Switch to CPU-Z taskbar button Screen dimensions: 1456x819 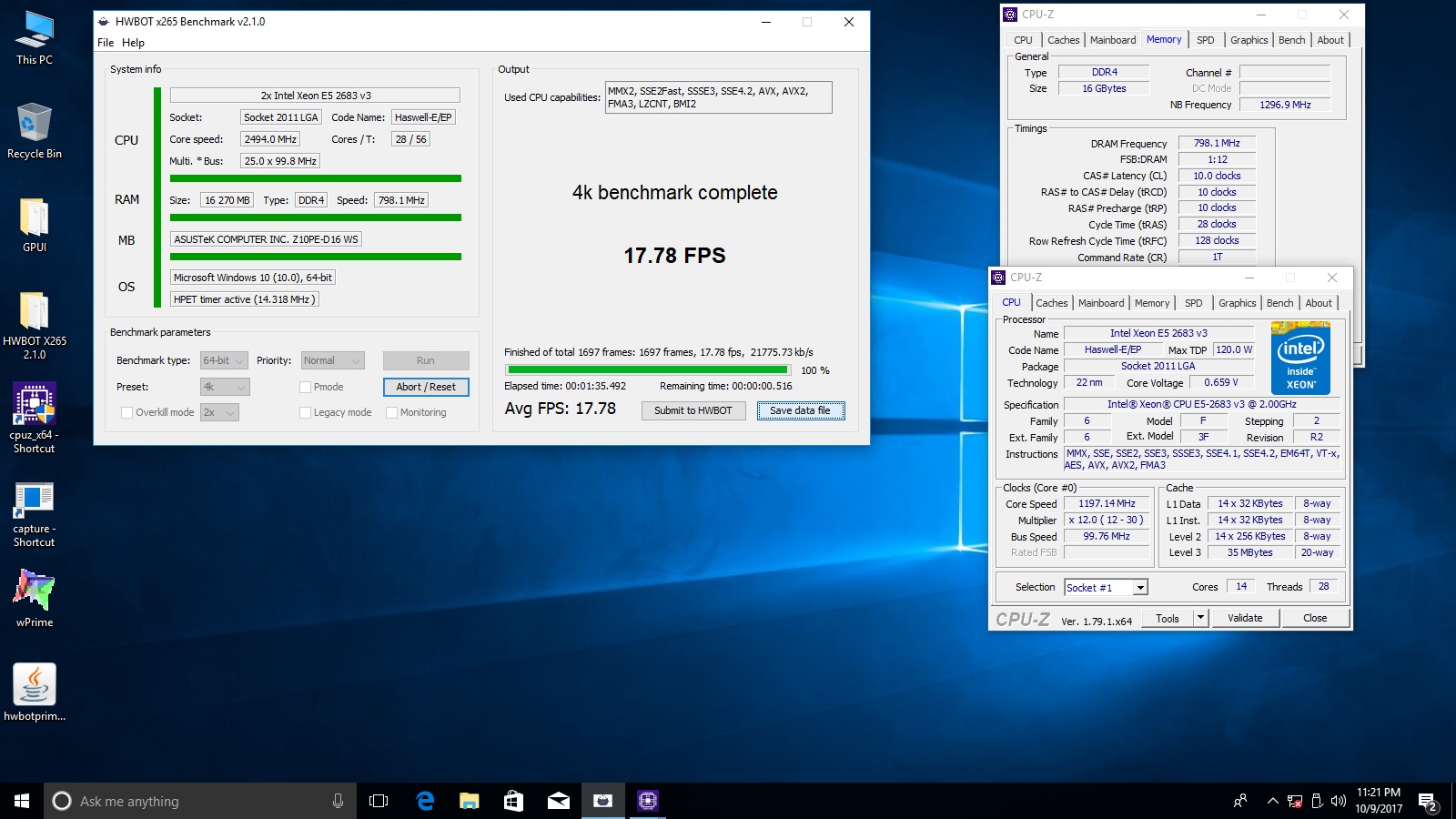click(647, 801)
